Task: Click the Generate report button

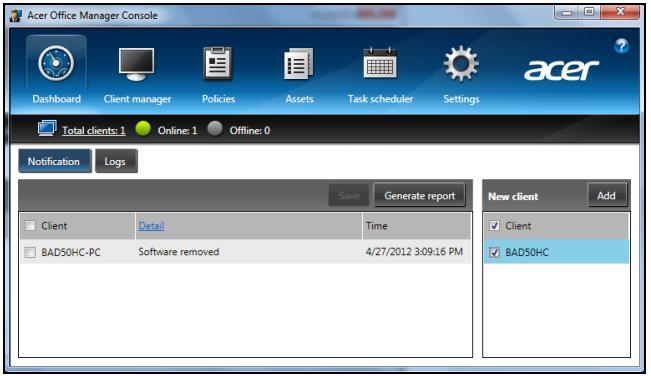Action: (x=419, y=195)
